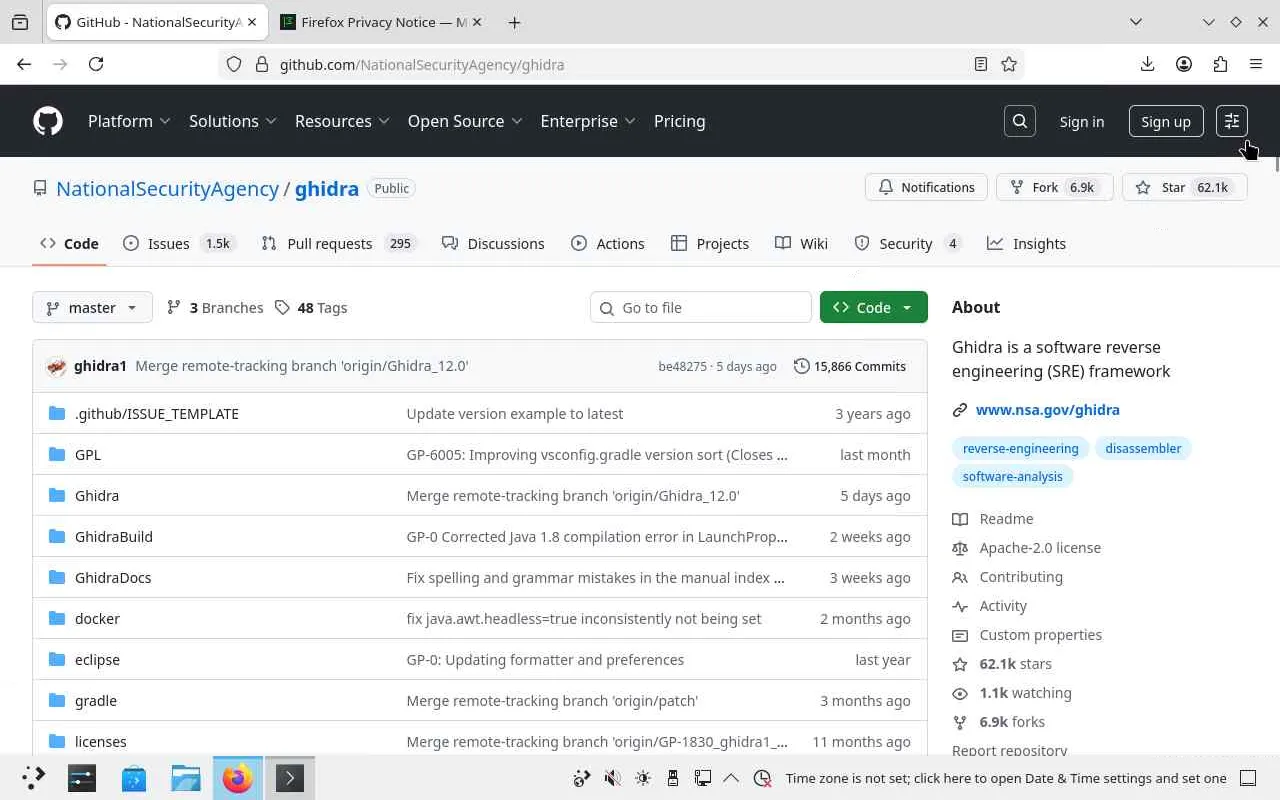Open the Discover software store taskbar icon
The width and height of the screenshot is (1280, 800).
pos(134,778)
